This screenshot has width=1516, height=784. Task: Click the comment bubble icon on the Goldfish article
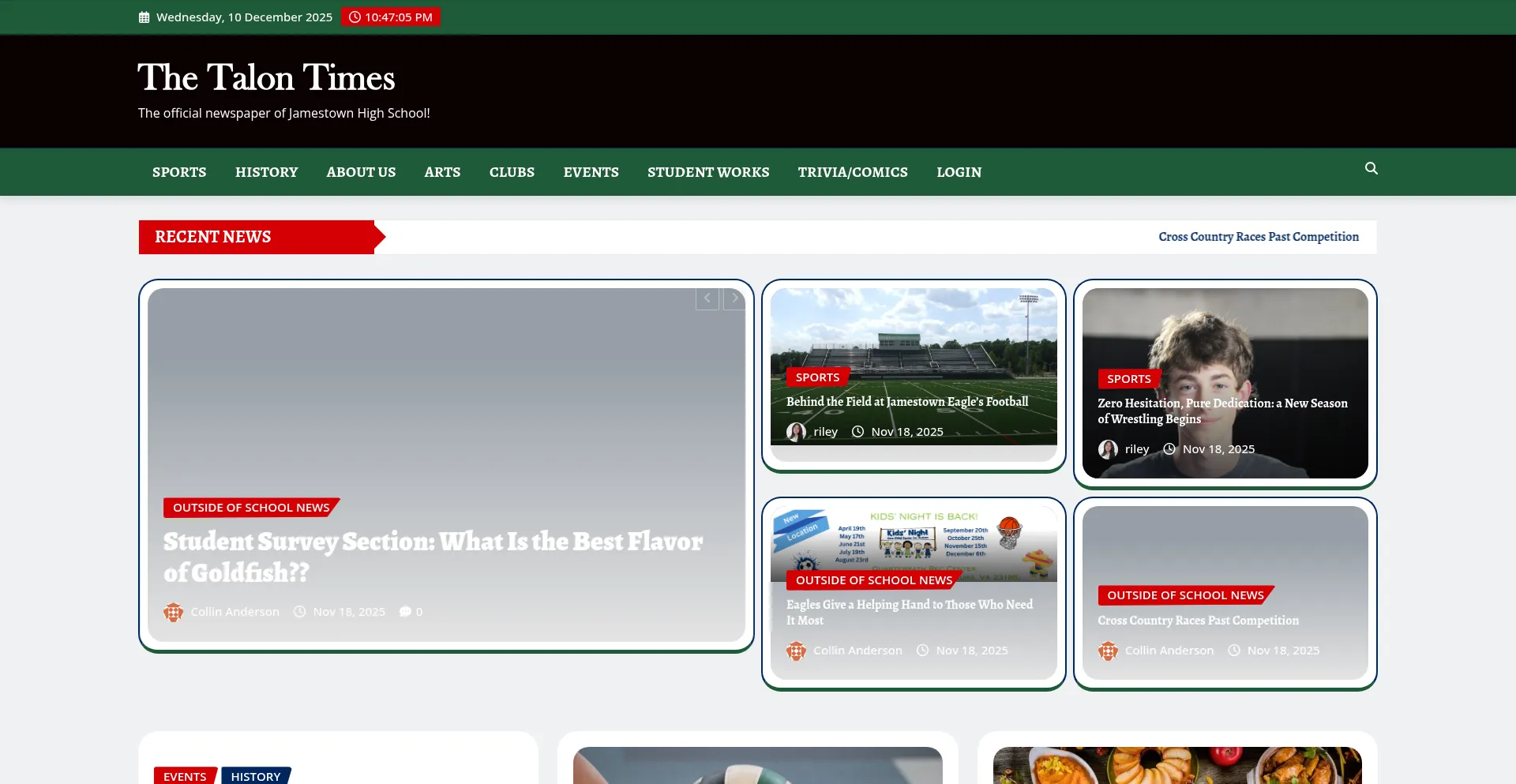pyautogui.click(x=405, y=612)
